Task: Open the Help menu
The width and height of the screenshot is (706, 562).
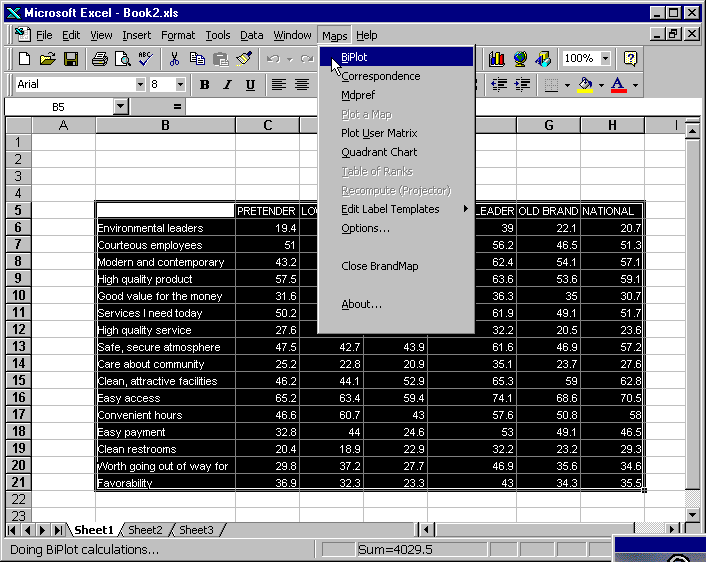Action: click(x=367, y=35)
